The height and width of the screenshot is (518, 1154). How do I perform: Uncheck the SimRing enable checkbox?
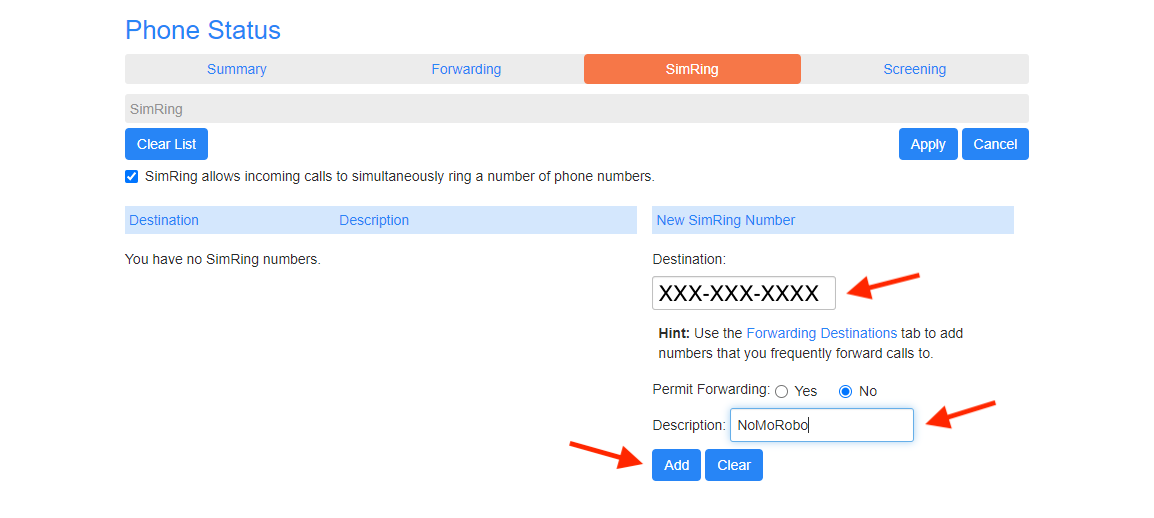(x=132, y=177)
